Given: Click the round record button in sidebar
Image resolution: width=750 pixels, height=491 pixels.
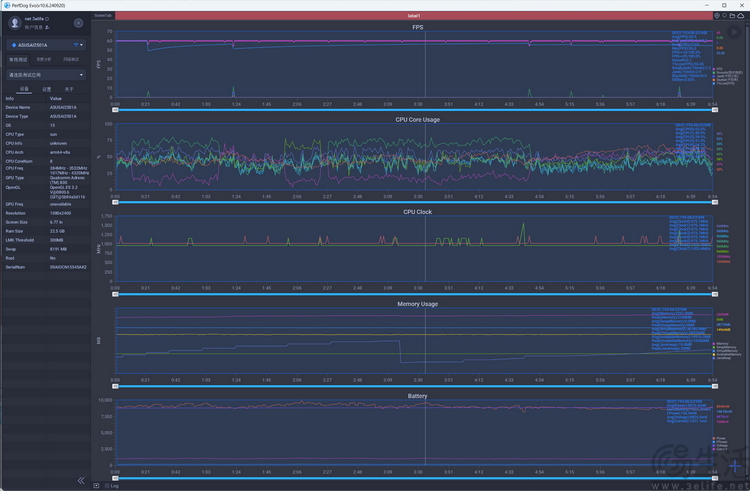Looking at the screenshot, I should [78, 23].
